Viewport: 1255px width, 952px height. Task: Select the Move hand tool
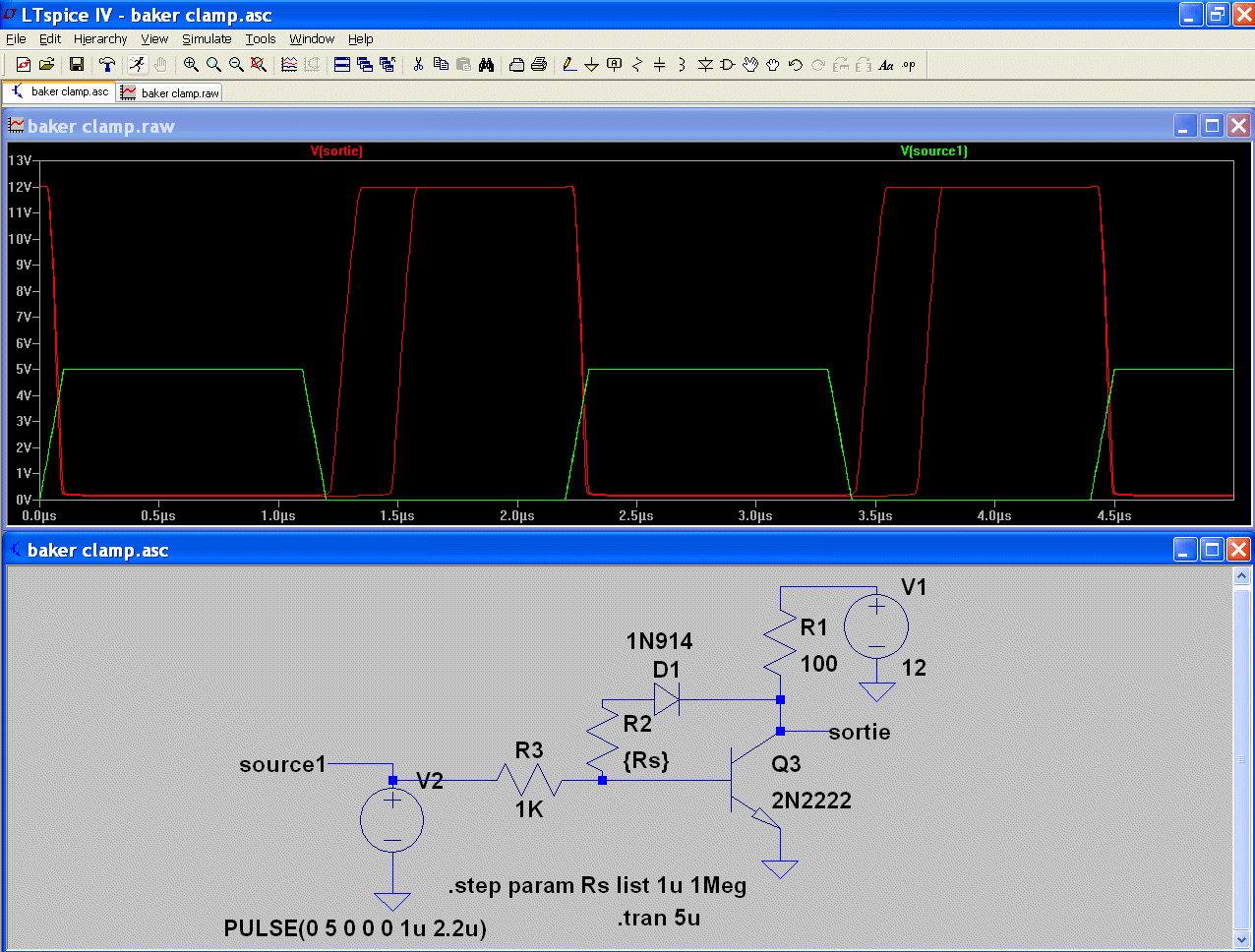tap(750, 65)
